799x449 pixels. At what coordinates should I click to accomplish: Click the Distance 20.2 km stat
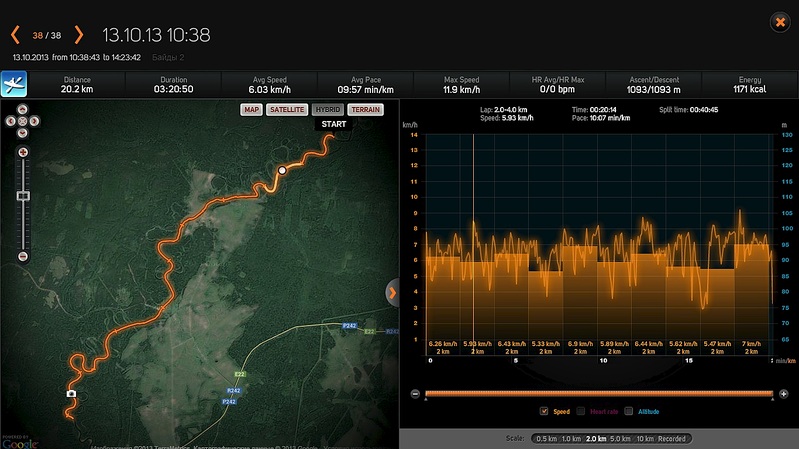[77, 85]
